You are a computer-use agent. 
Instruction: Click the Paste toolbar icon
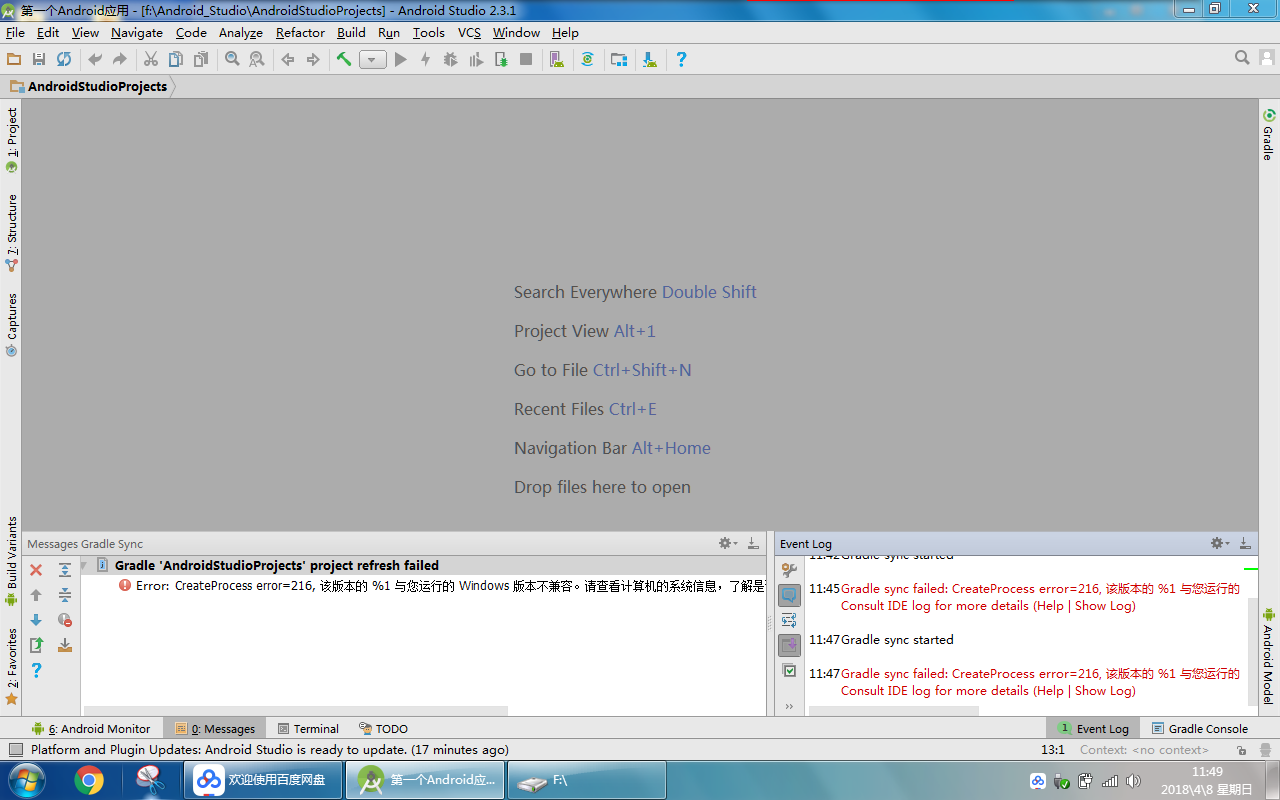201,60
